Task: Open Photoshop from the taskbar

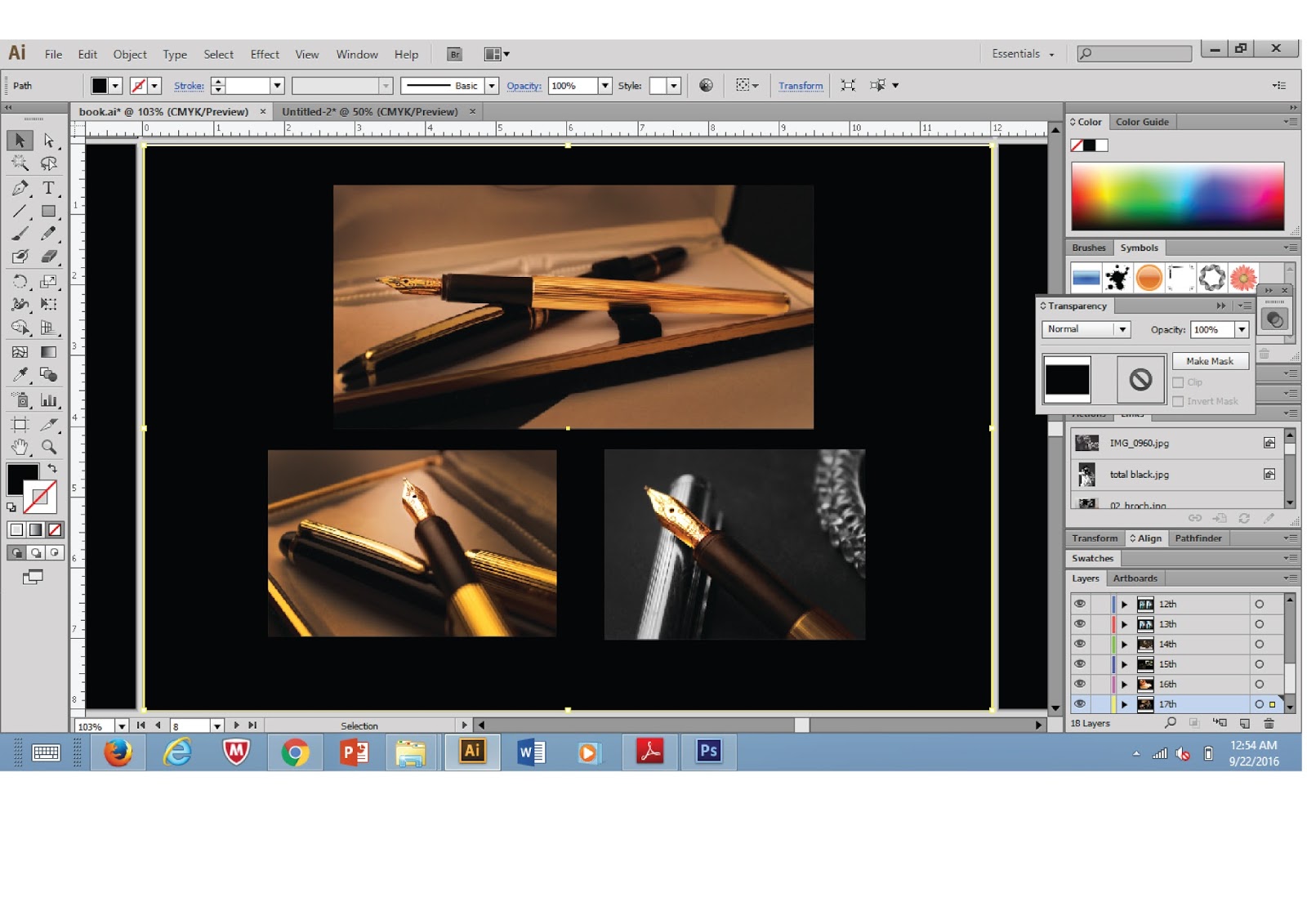Action: point(708,751)
